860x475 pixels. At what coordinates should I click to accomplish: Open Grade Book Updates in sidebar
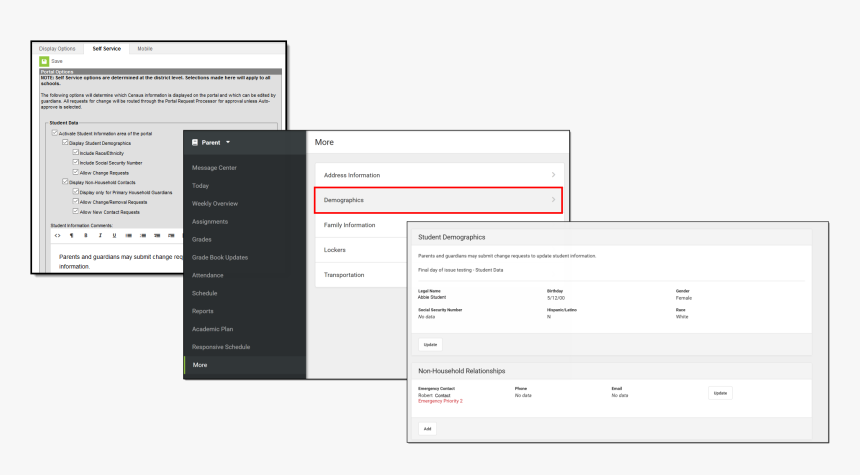coord(220,257)
